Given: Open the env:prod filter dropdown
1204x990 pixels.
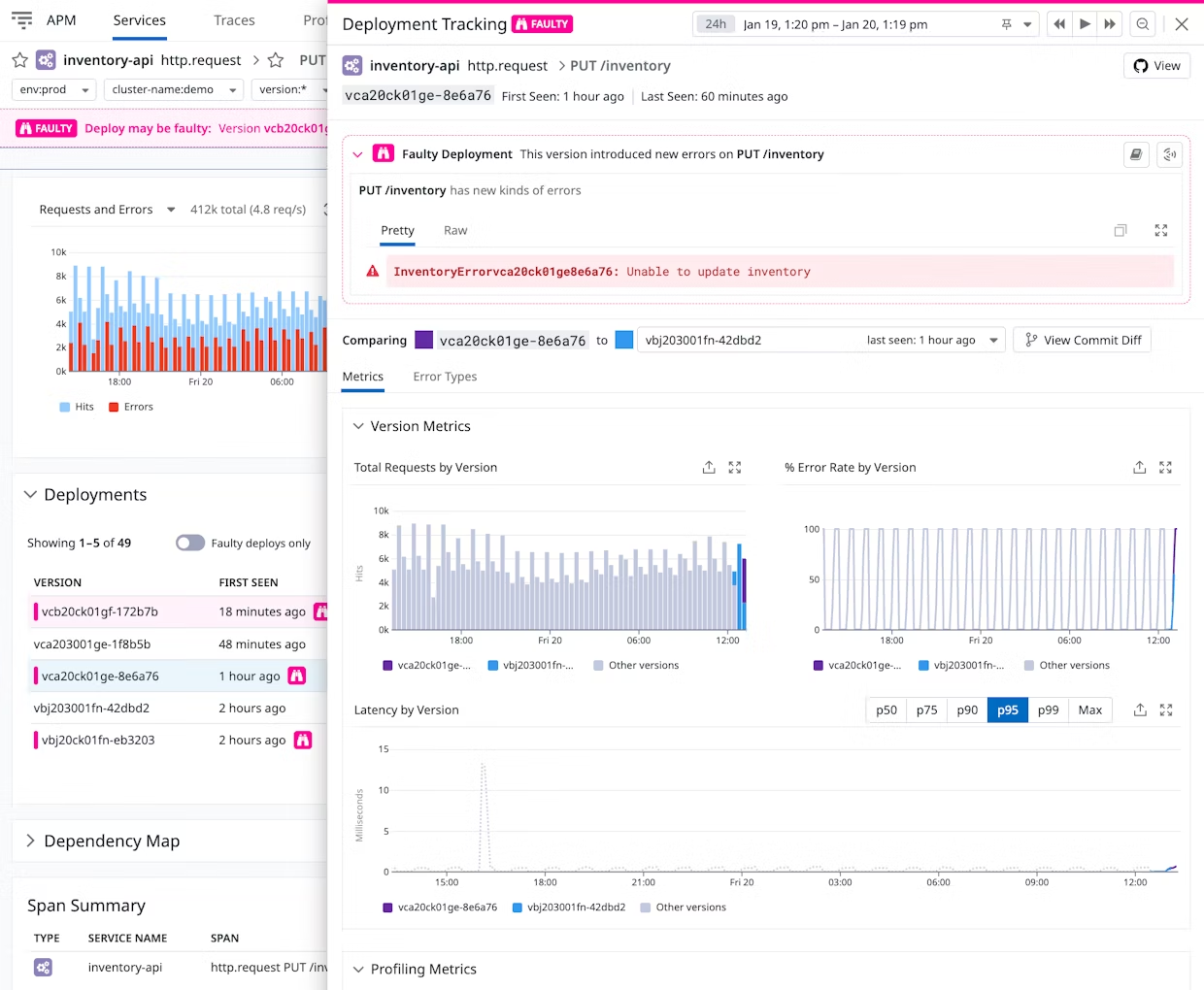Looking at the screenshot, I should point(54,89).
